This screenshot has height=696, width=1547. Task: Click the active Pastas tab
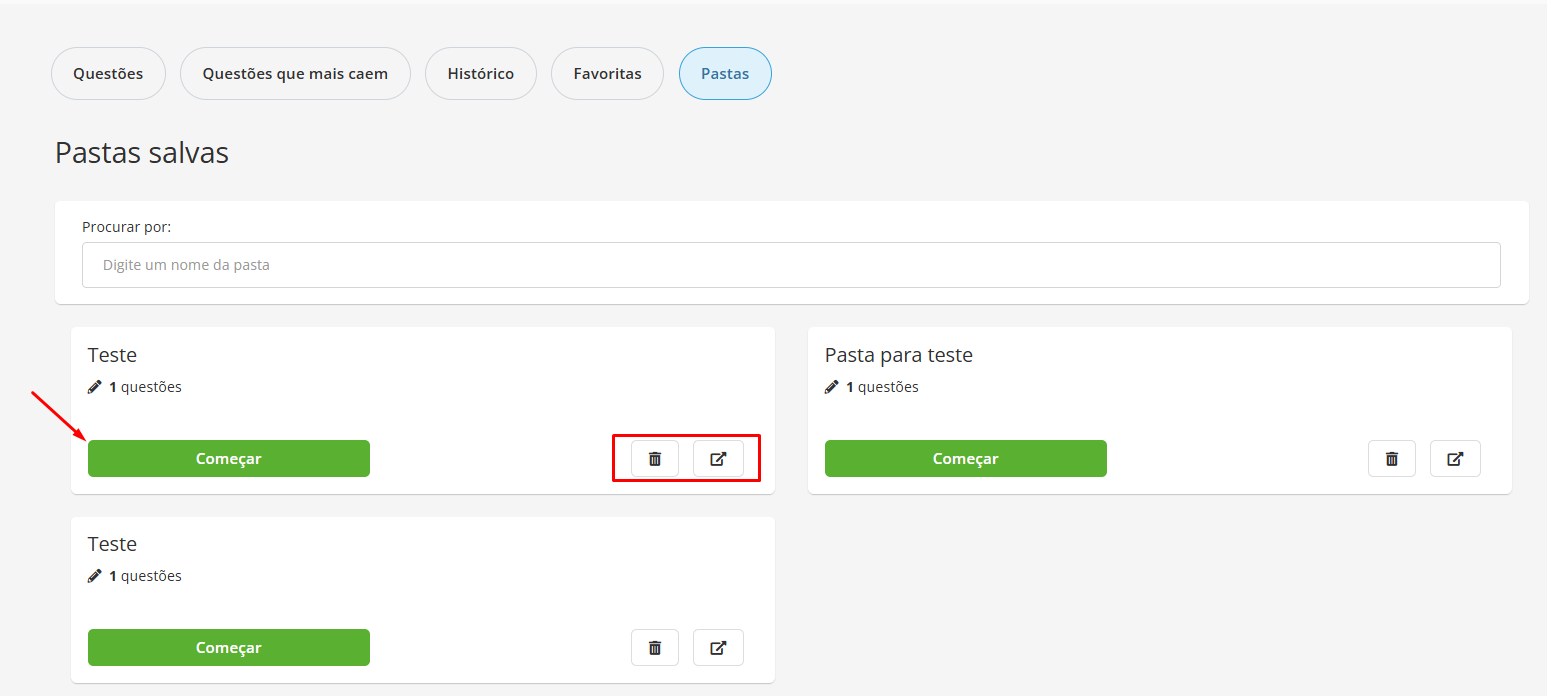[725, 74]
